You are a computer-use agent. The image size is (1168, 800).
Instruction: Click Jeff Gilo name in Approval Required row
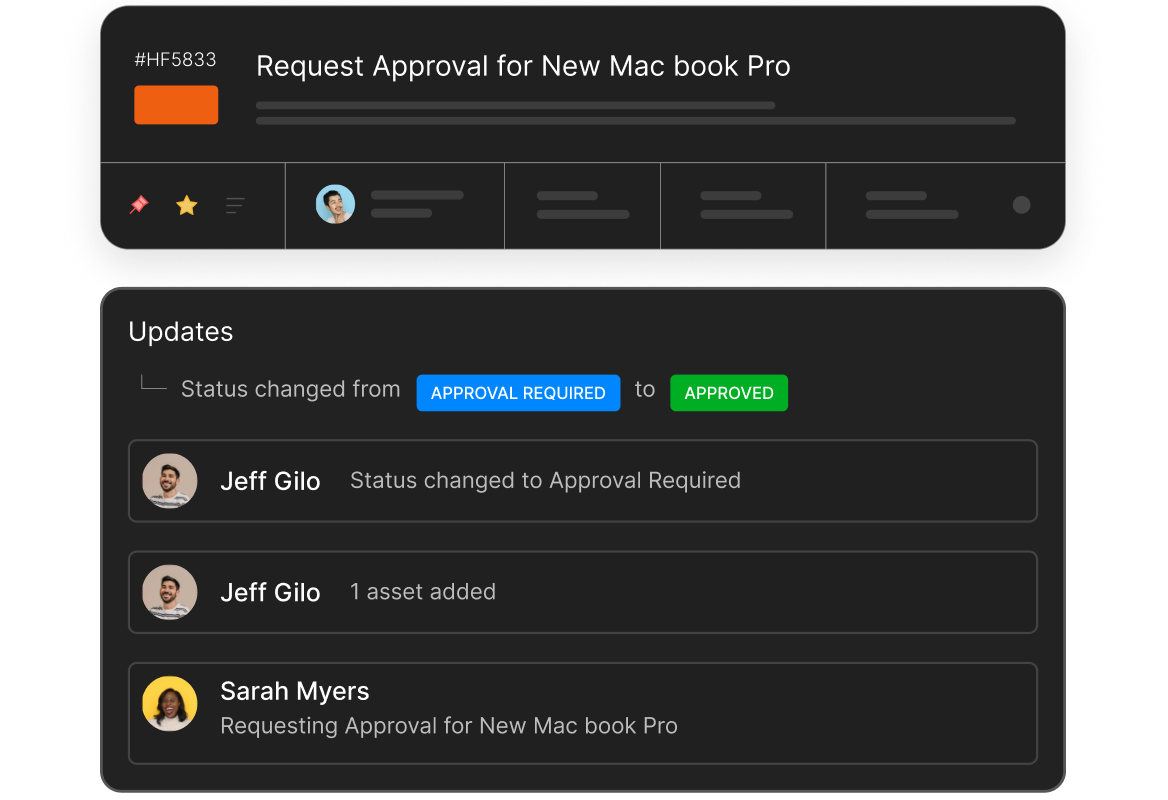270,481
